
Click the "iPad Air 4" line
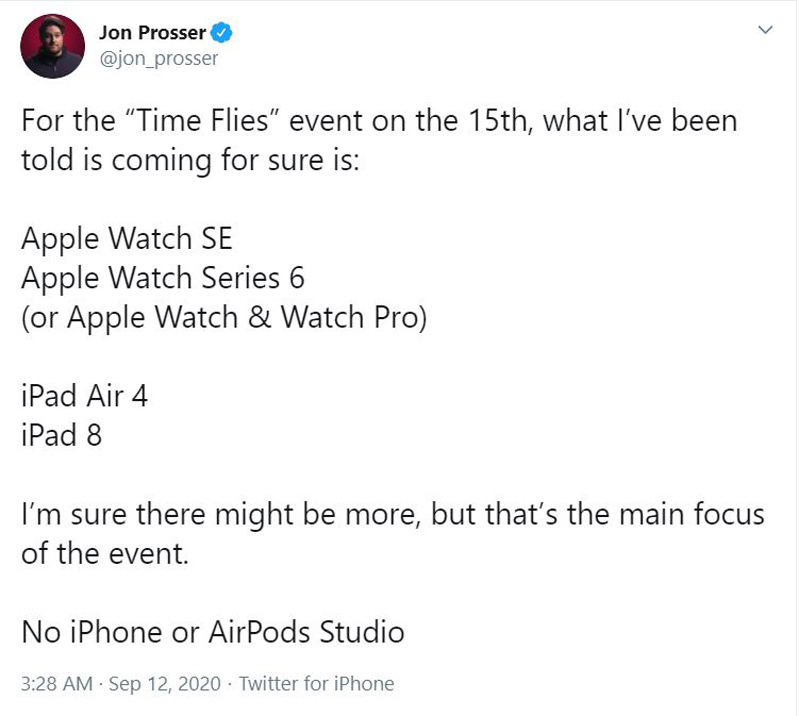pyautogui.click(x=85, y=396)
